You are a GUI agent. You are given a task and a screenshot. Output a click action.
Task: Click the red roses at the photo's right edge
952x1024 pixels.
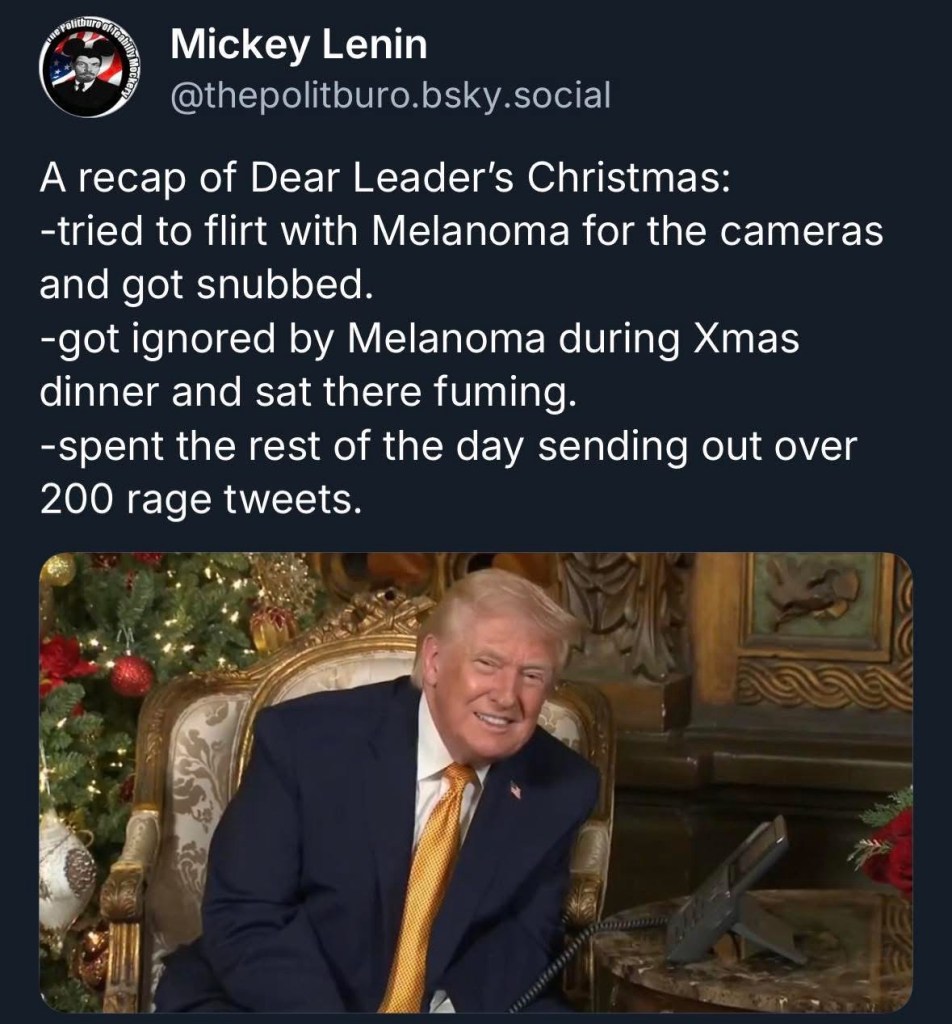(890, 845)
